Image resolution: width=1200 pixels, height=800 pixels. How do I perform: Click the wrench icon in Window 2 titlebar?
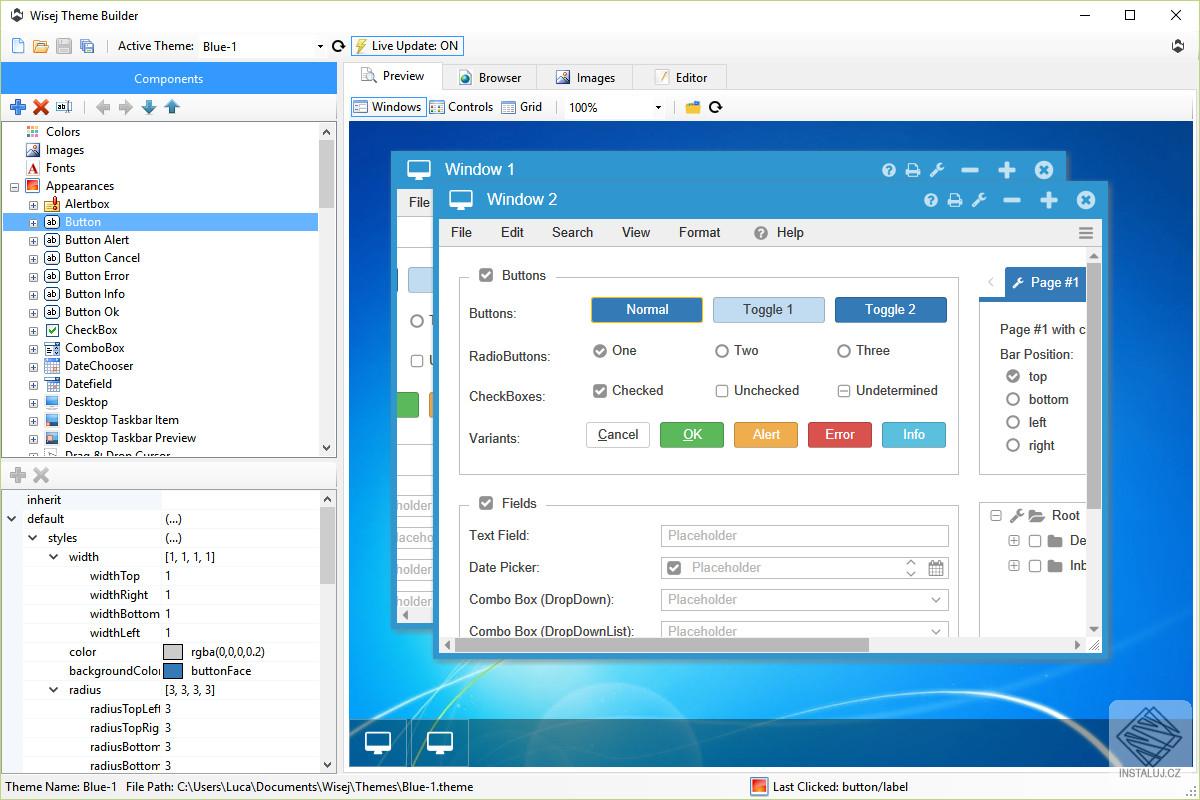[979, 200]
